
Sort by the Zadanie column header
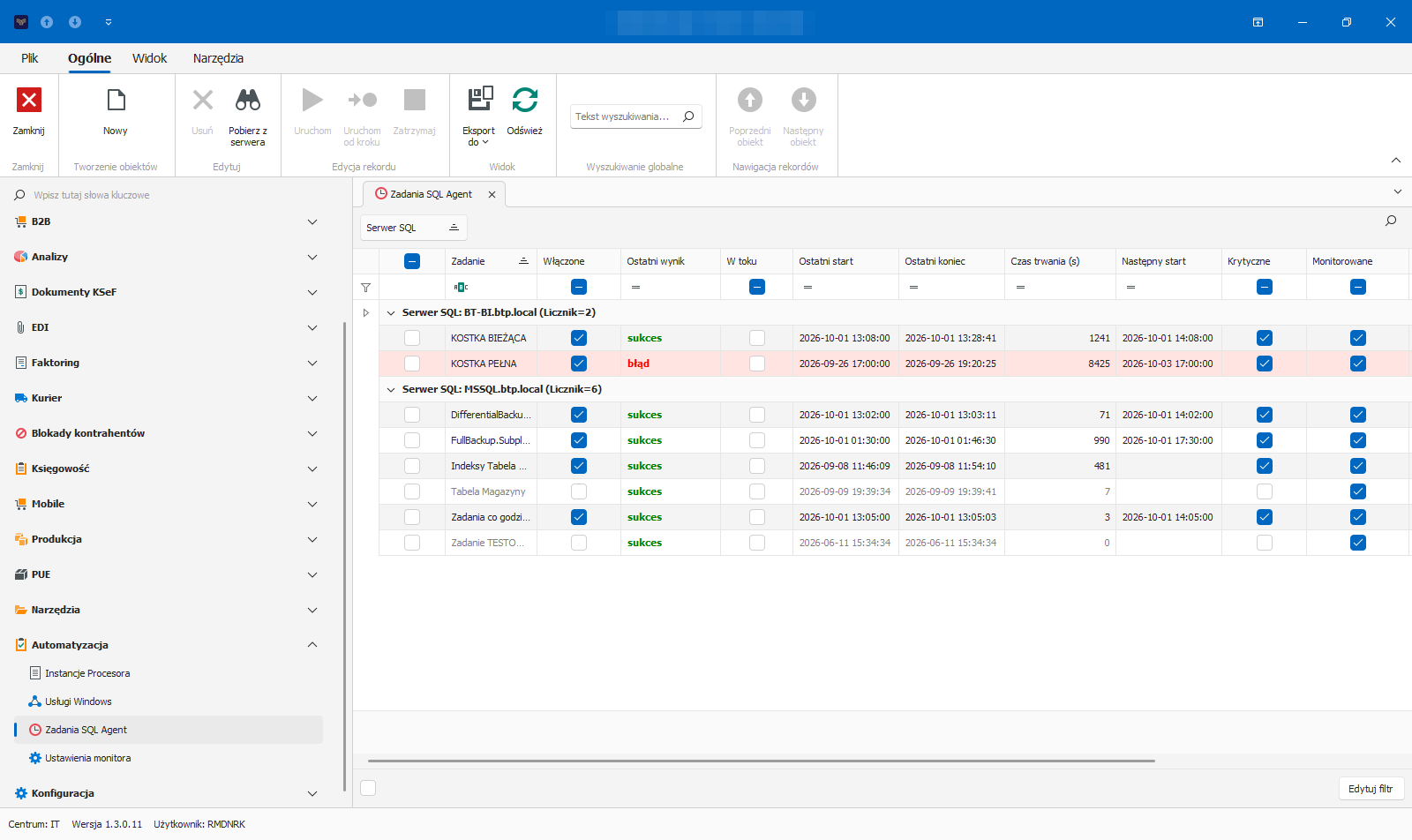click(x=490, y=261)
